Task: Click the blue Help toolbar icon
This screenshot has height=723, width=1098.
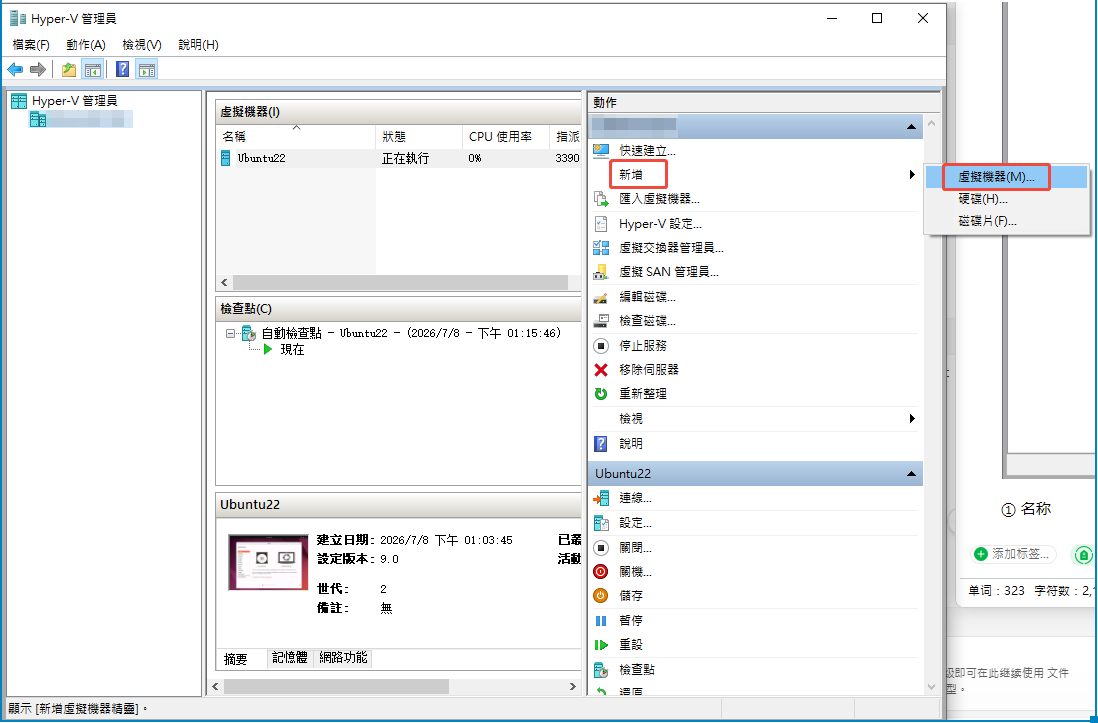Action: point(123,69)
